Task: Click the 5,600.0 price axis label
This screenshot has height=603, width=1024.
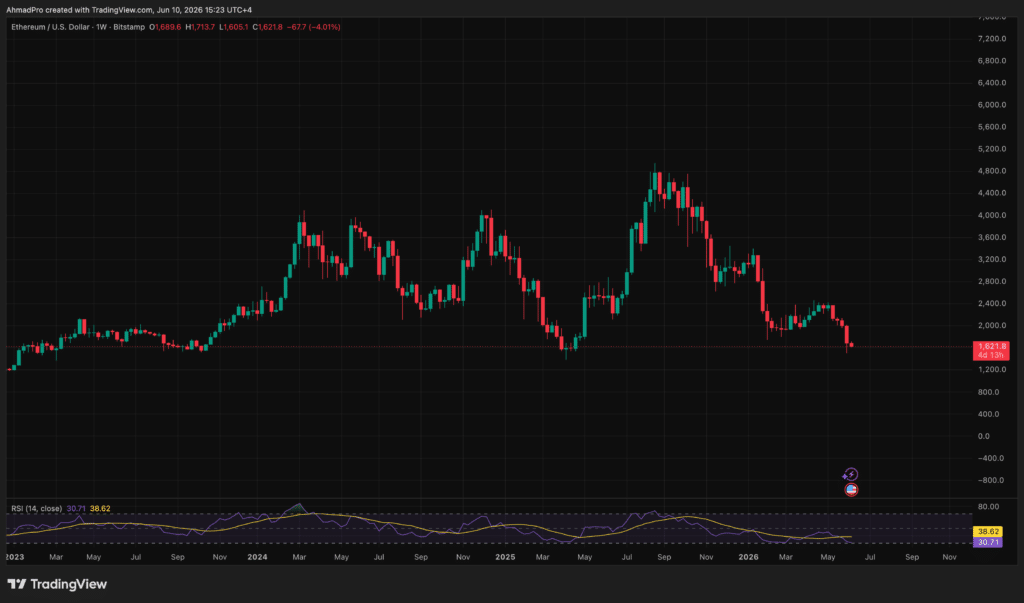Action: [991, 127]
